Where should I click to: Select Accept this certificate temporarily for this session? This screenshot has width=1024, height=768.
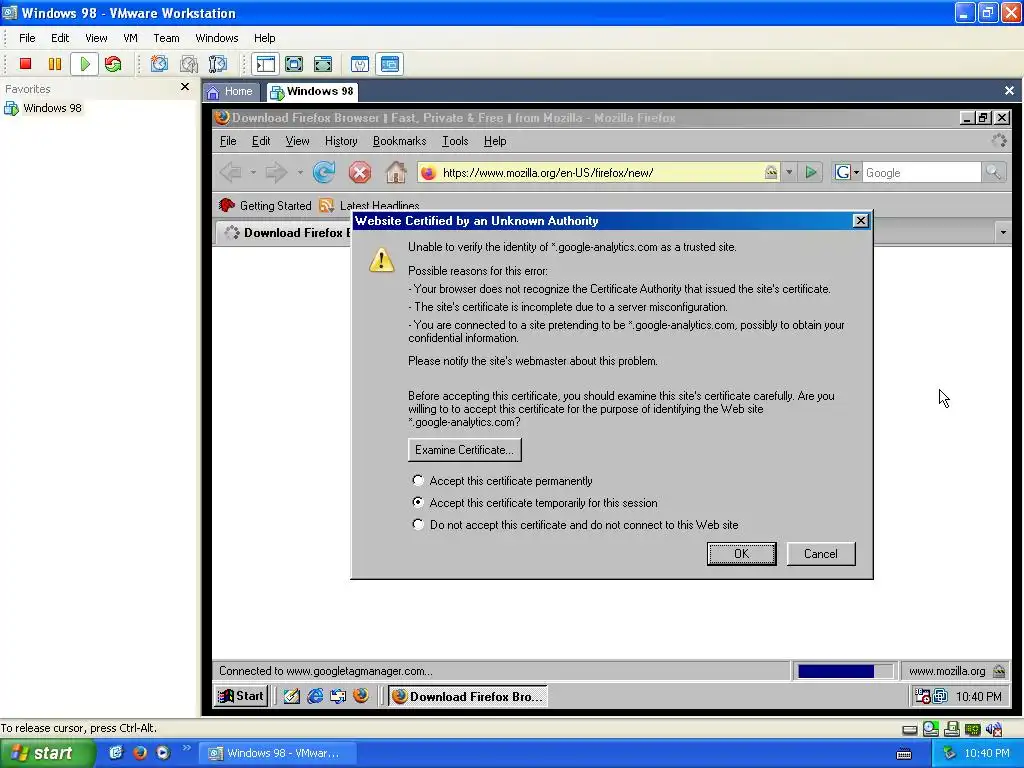click(x=536, y=503)
